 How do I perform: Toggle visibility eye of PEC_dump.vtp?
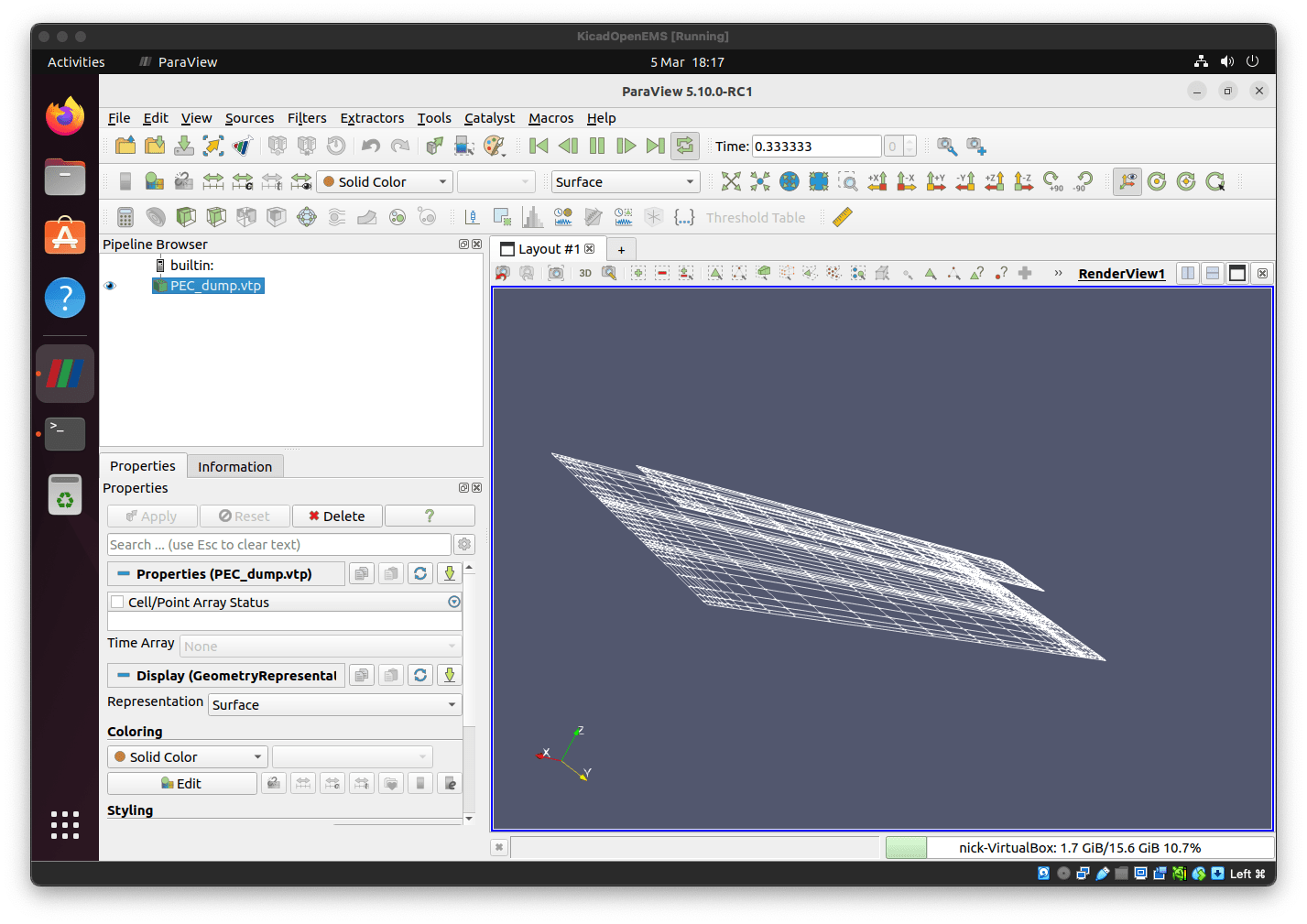pos(111,286)
